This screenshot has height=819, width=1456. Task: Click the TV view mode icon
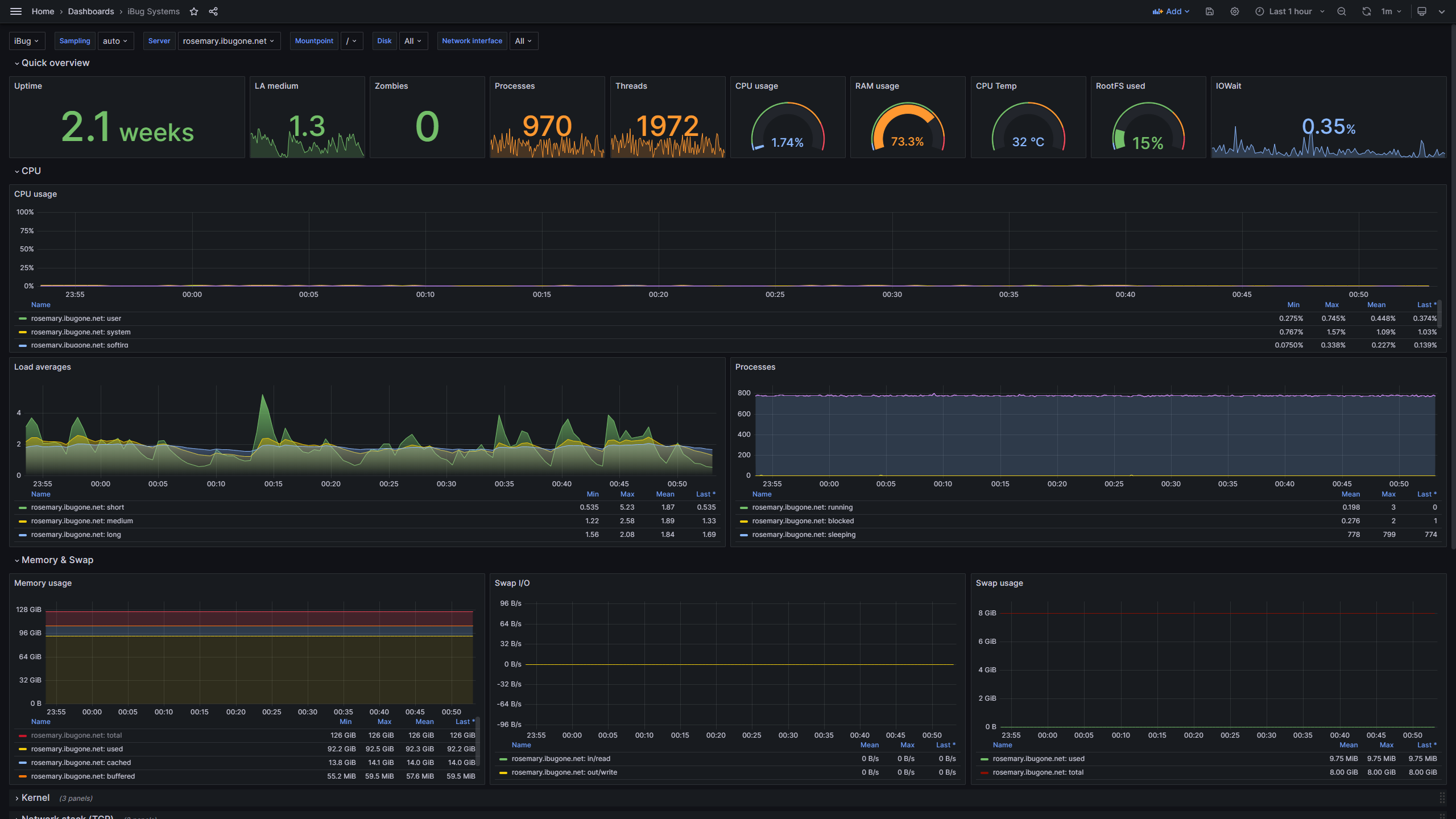tap(1422, 11)
